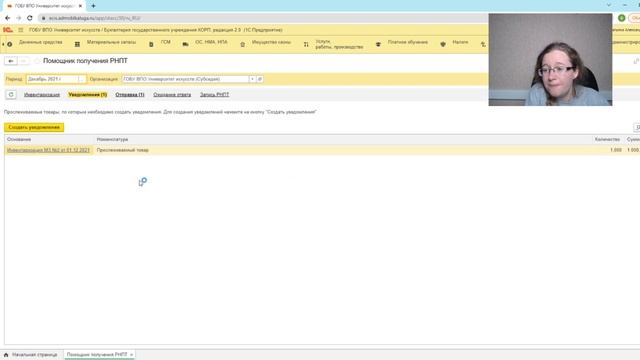Go forward in the browser
Screen dimensions: 640x360
click(x=18, y=18)
